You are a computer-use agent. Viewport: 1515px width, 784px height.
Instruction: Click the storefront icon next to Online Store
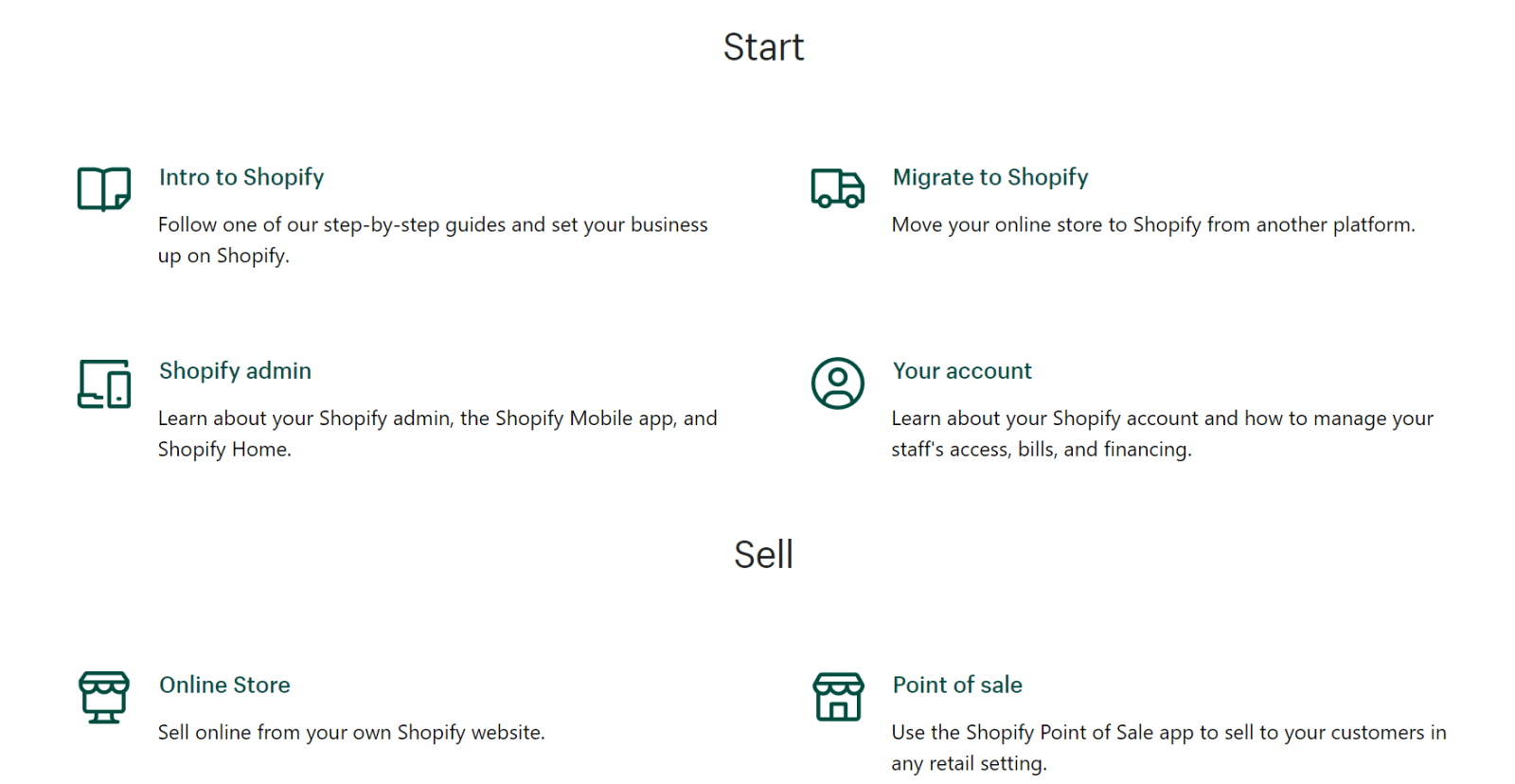coord(102,698)
